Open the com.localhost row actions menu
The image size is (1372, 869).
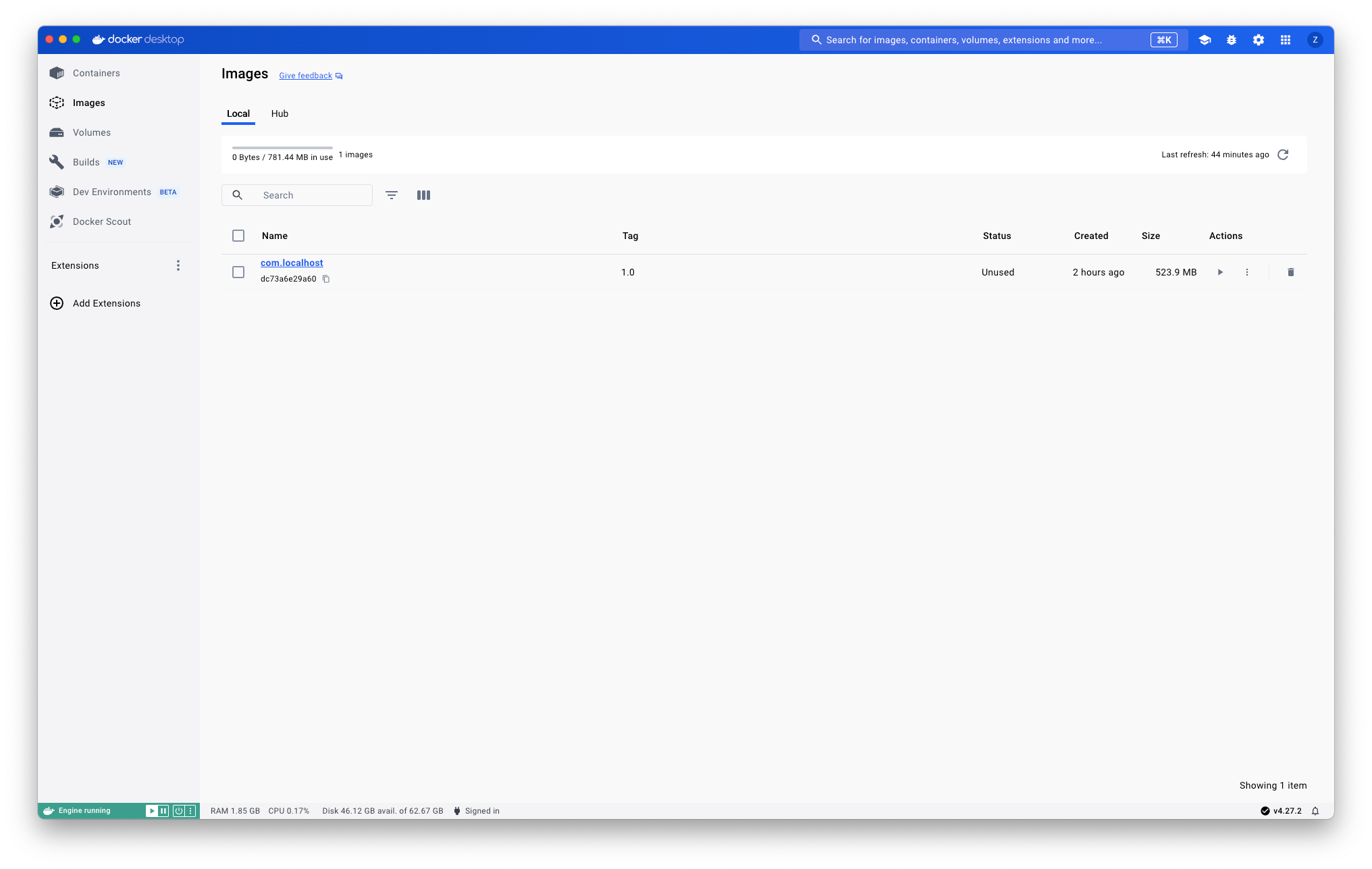[1247, 272]
